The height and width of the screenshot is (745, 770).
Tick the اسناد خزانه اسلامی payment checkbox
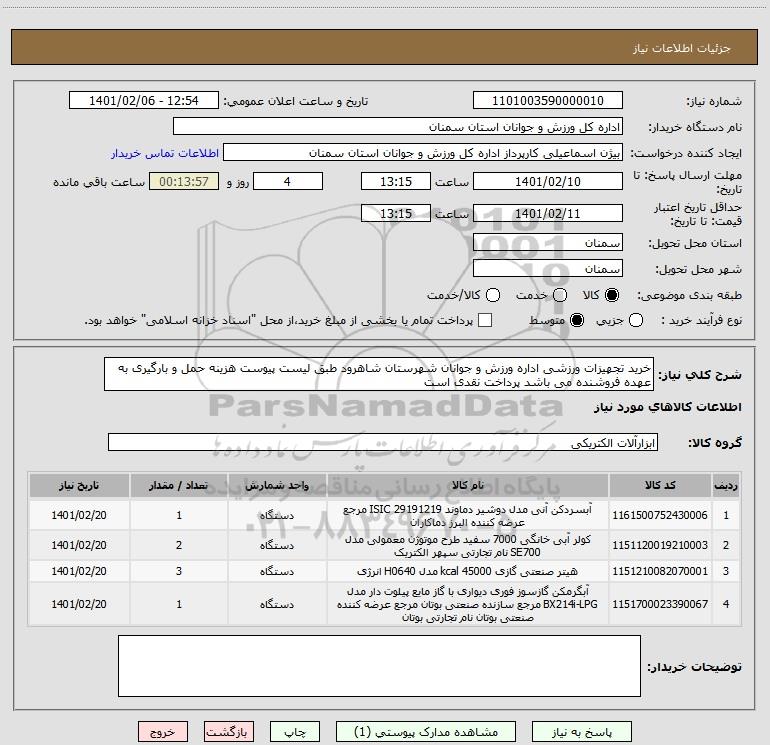(x=485, y=320)
